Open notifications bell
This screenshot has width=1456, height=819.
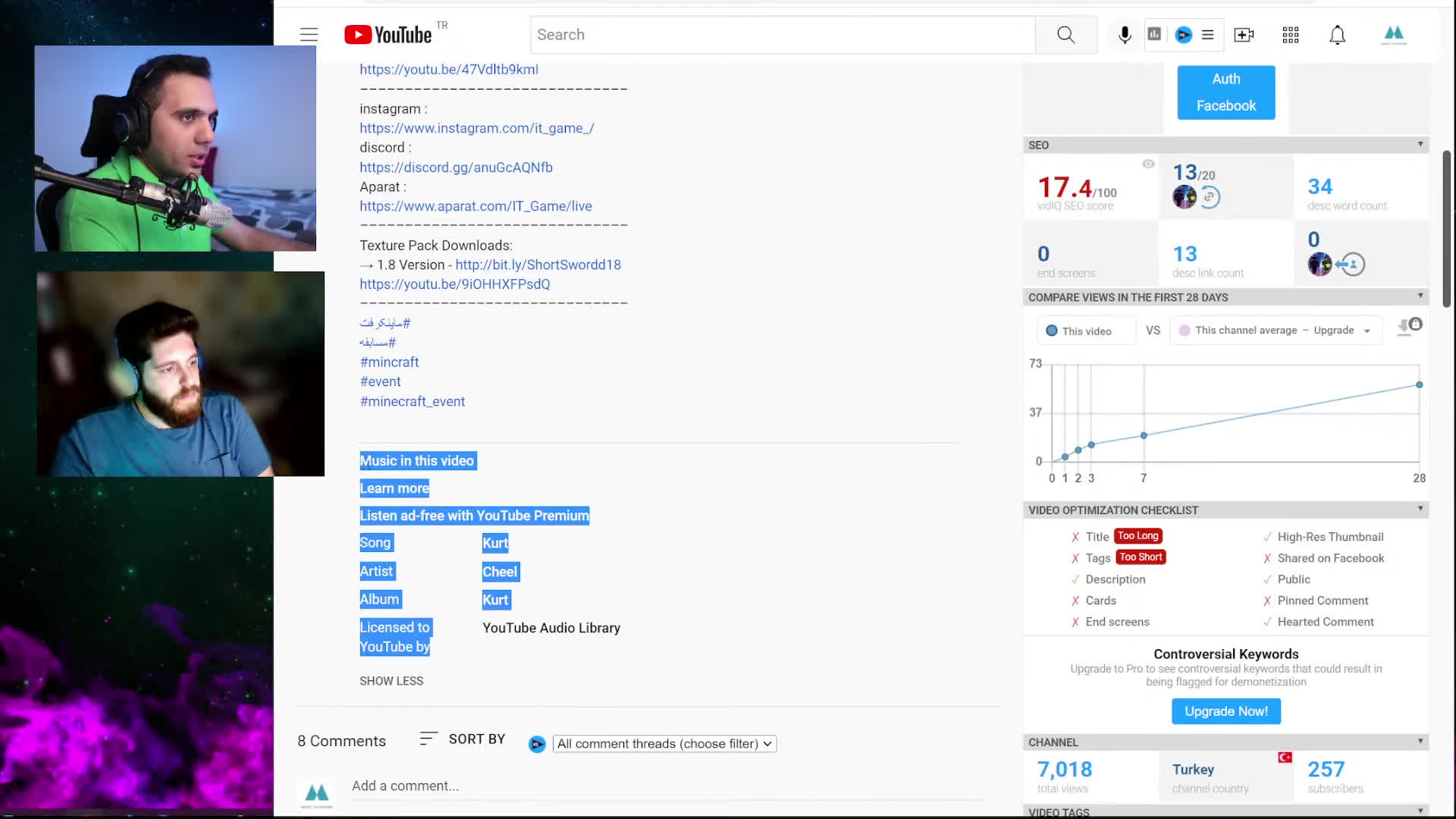(x=1337, y=35)
